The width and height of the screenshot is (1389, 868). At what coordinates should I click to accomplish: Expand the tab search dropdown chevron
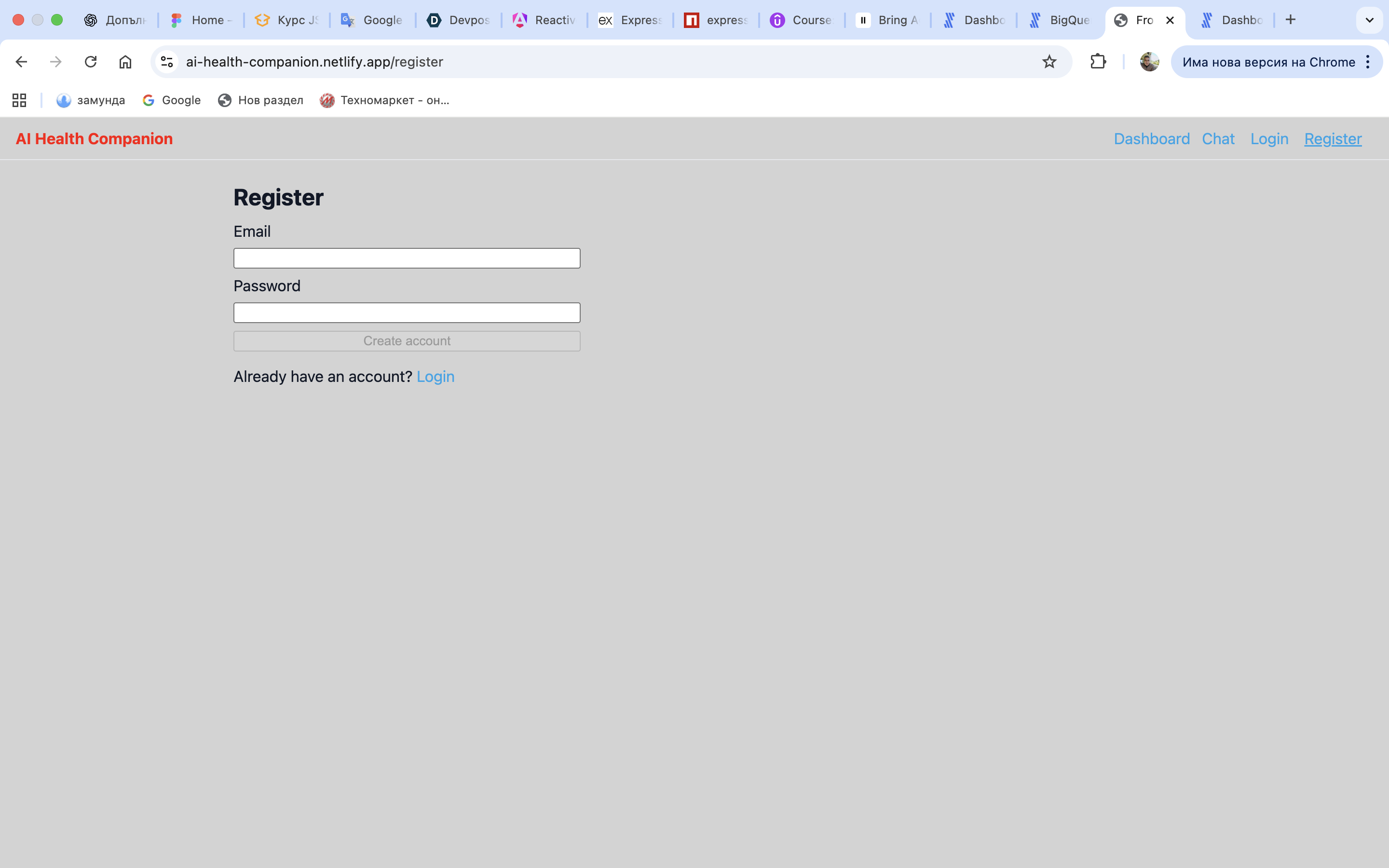pyautogui.click(x=1369, y=20)
